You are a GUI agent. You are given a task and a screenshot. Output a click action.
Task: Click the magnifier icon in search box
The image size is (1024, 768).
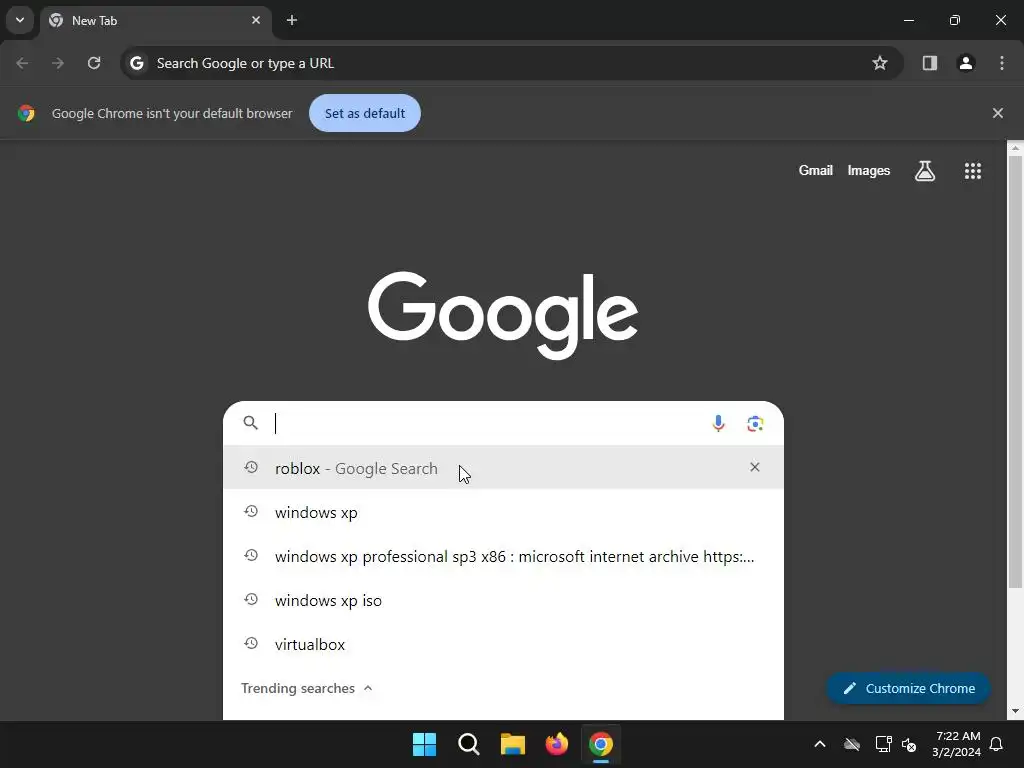click(x=251, y=423)
